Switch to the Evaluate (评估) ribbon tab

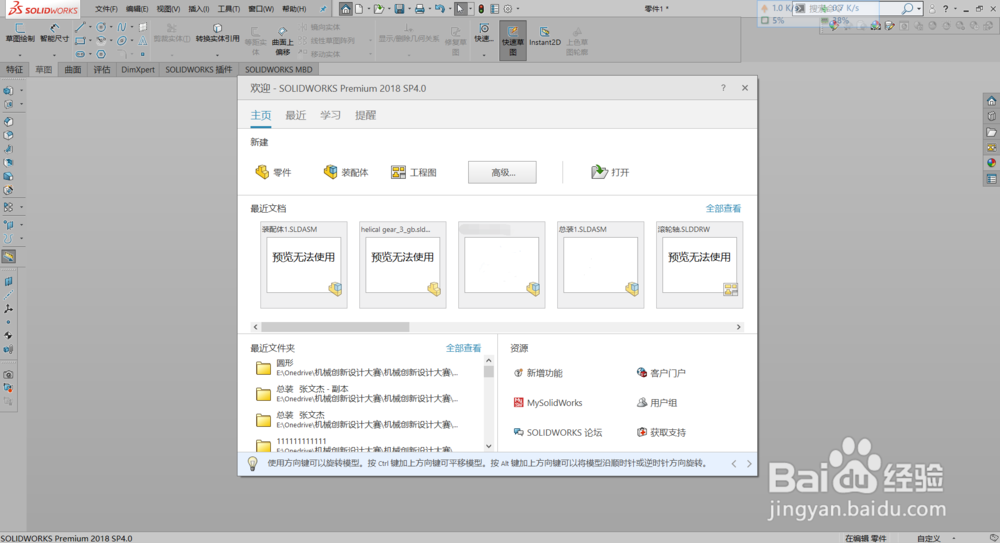(x=102, y=70)
